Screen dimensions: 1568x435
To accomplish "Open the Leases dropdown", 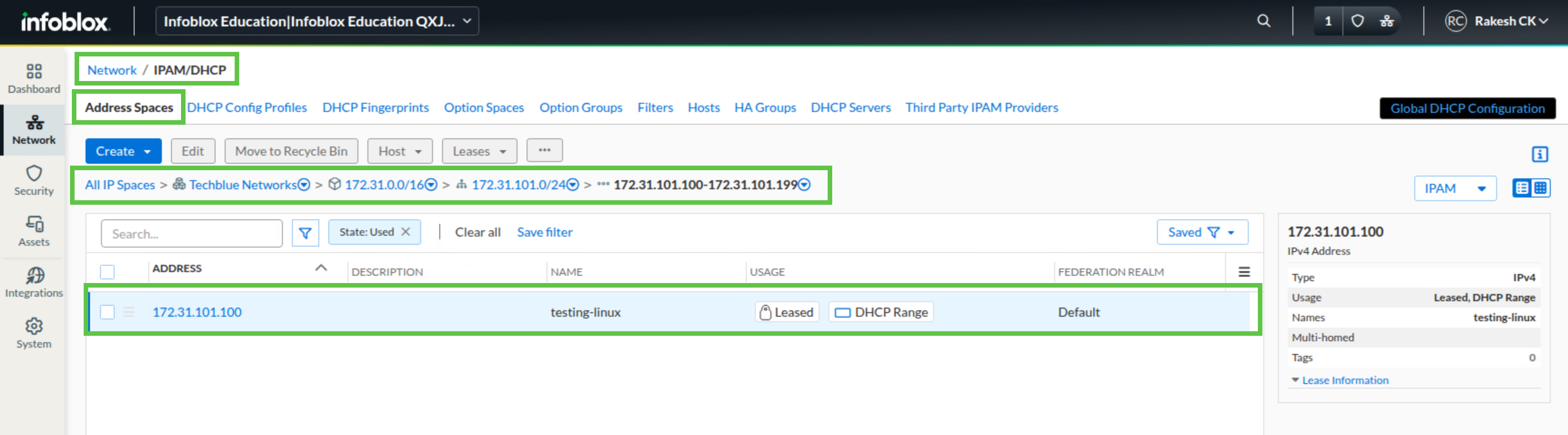I will pyautogui.click(x=479, y=151).
